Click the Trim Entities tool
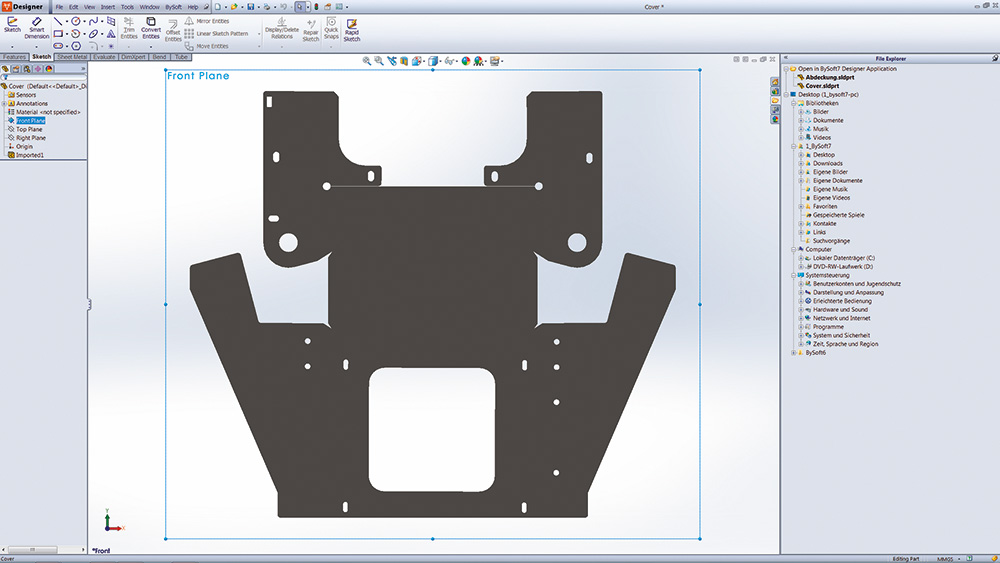 pos(129,29)
